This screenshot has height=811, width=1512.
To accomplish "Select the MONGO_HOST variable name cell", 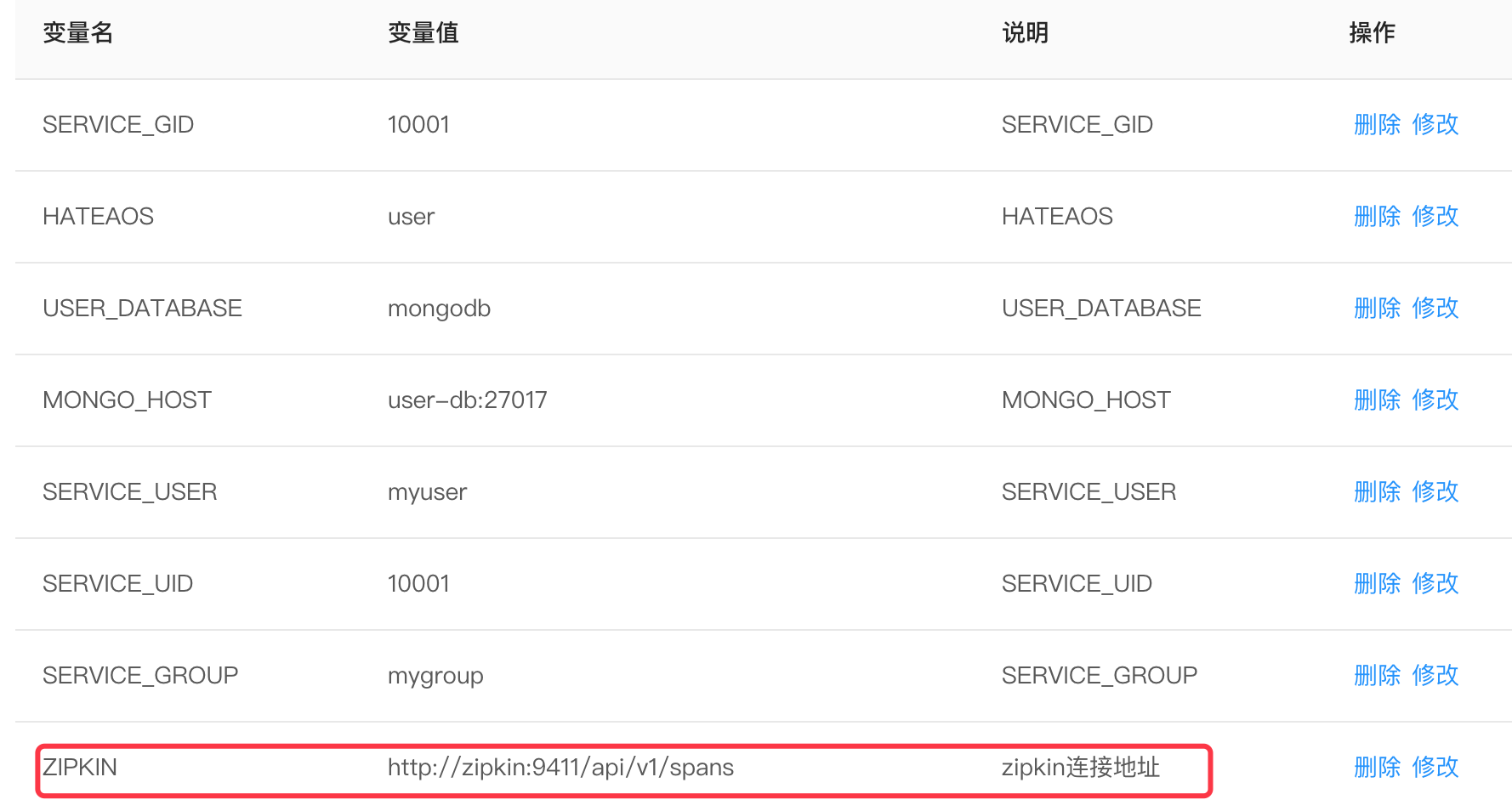I will tap(127, 400).
